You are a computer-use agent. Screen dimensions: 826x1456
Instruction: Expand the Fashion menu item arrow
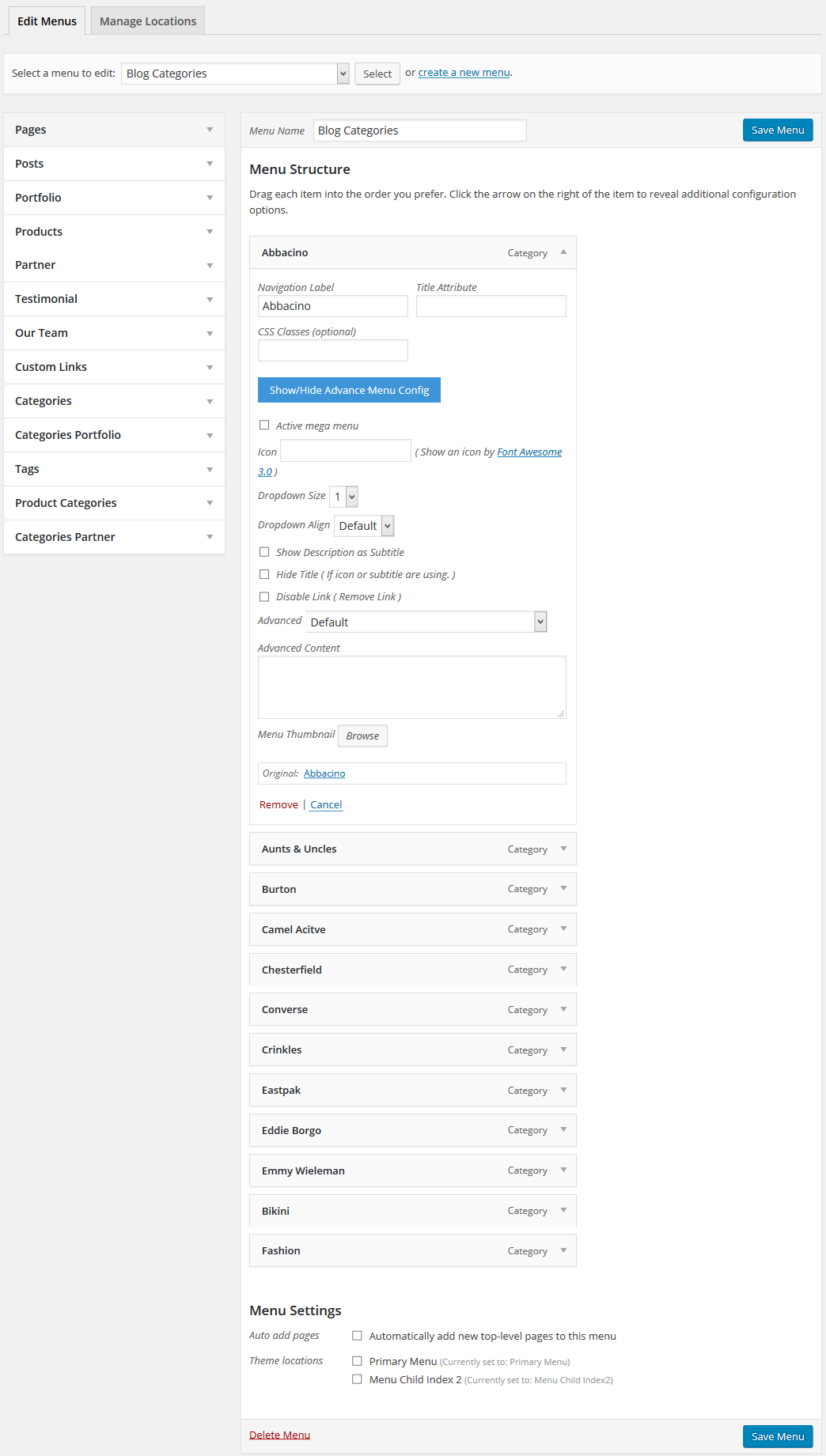563,1250
